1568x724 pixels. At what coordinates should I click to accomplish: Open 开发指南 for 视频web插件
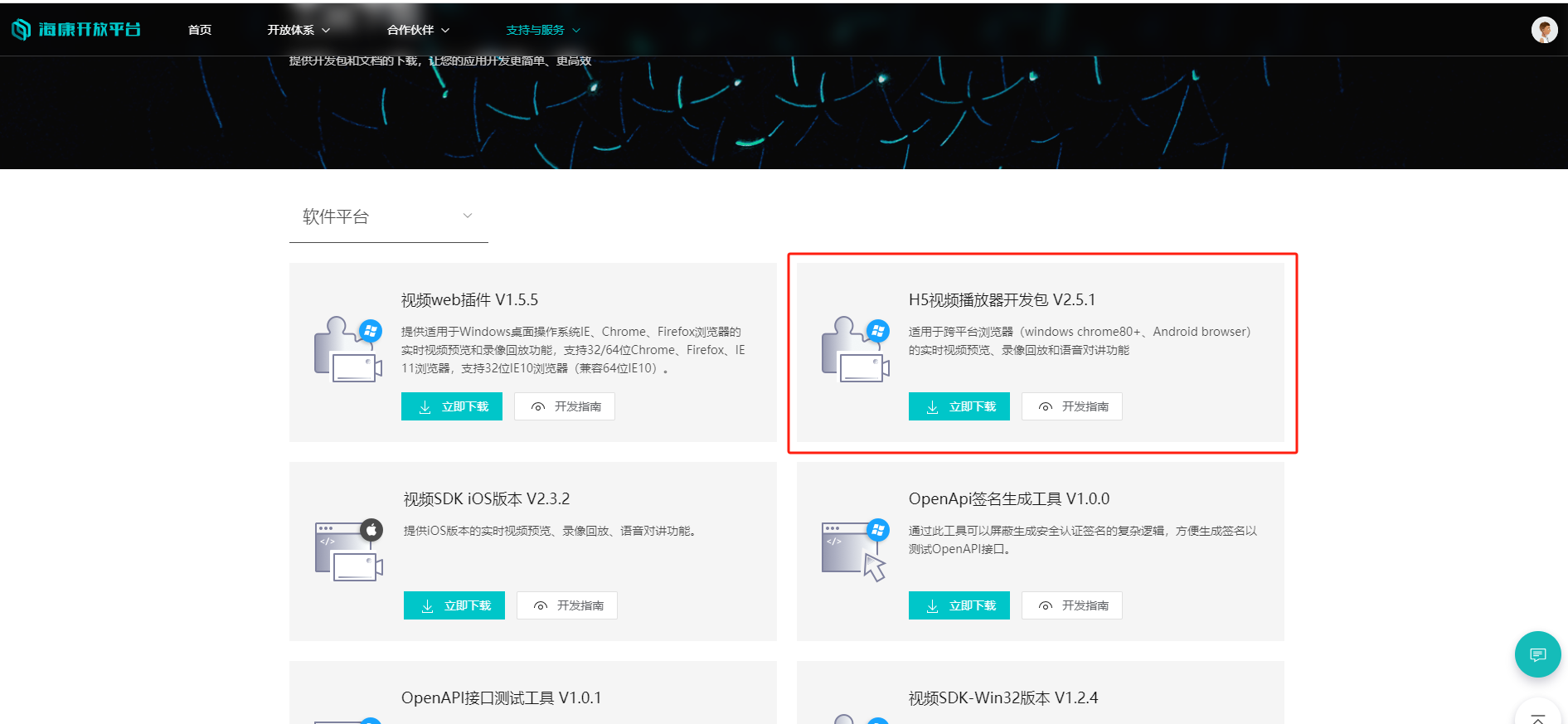click(x=565, y=406)
